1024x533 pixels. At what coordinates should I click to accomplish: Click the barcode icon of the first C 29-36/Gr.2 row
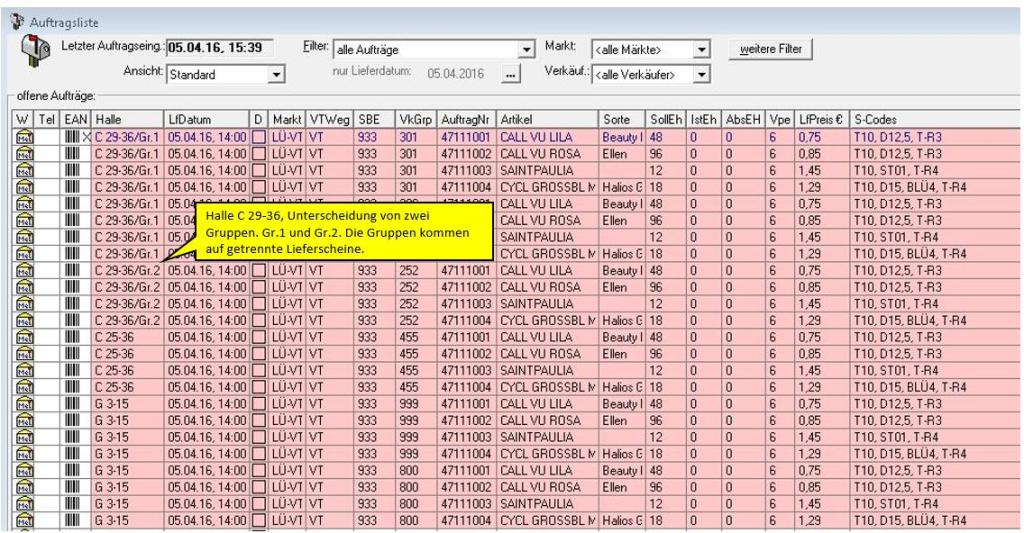tap(71, 270)
